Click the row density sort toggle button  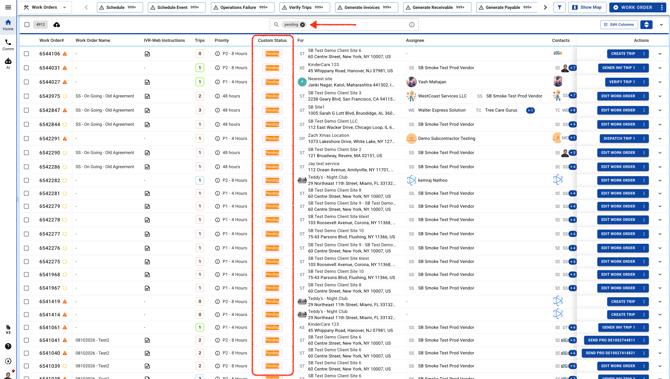pos(646,25)
